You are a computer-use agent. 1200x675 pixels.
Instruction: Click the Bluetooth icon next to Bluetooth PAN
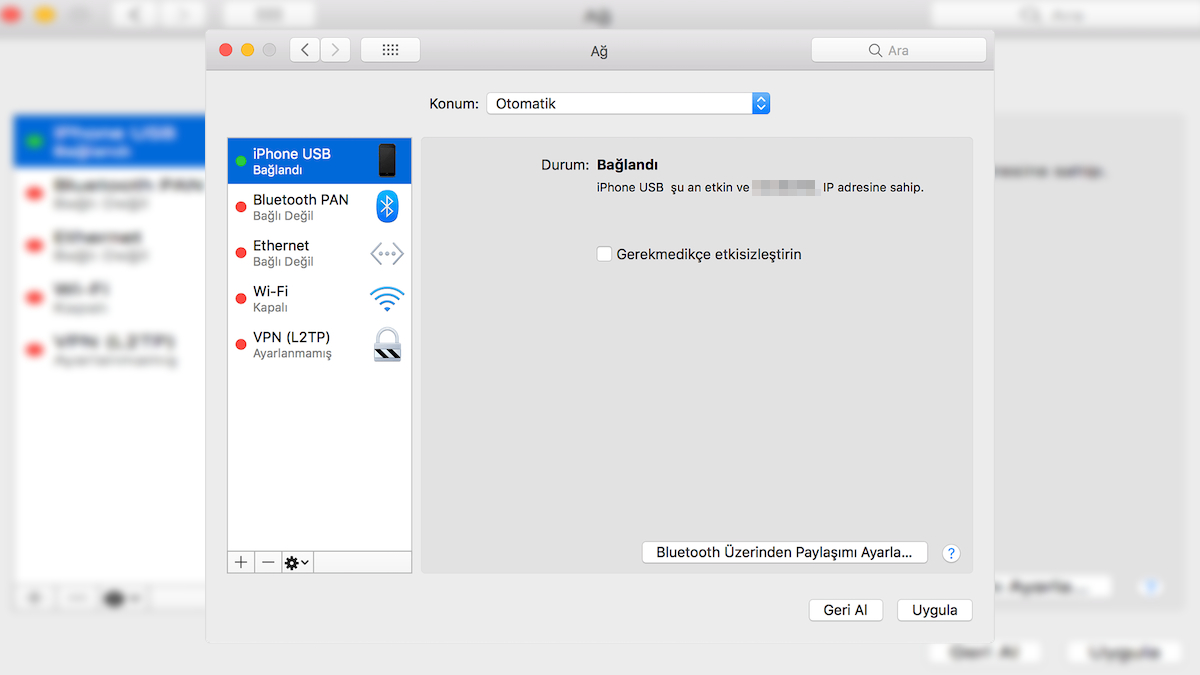tap(387, 206)
